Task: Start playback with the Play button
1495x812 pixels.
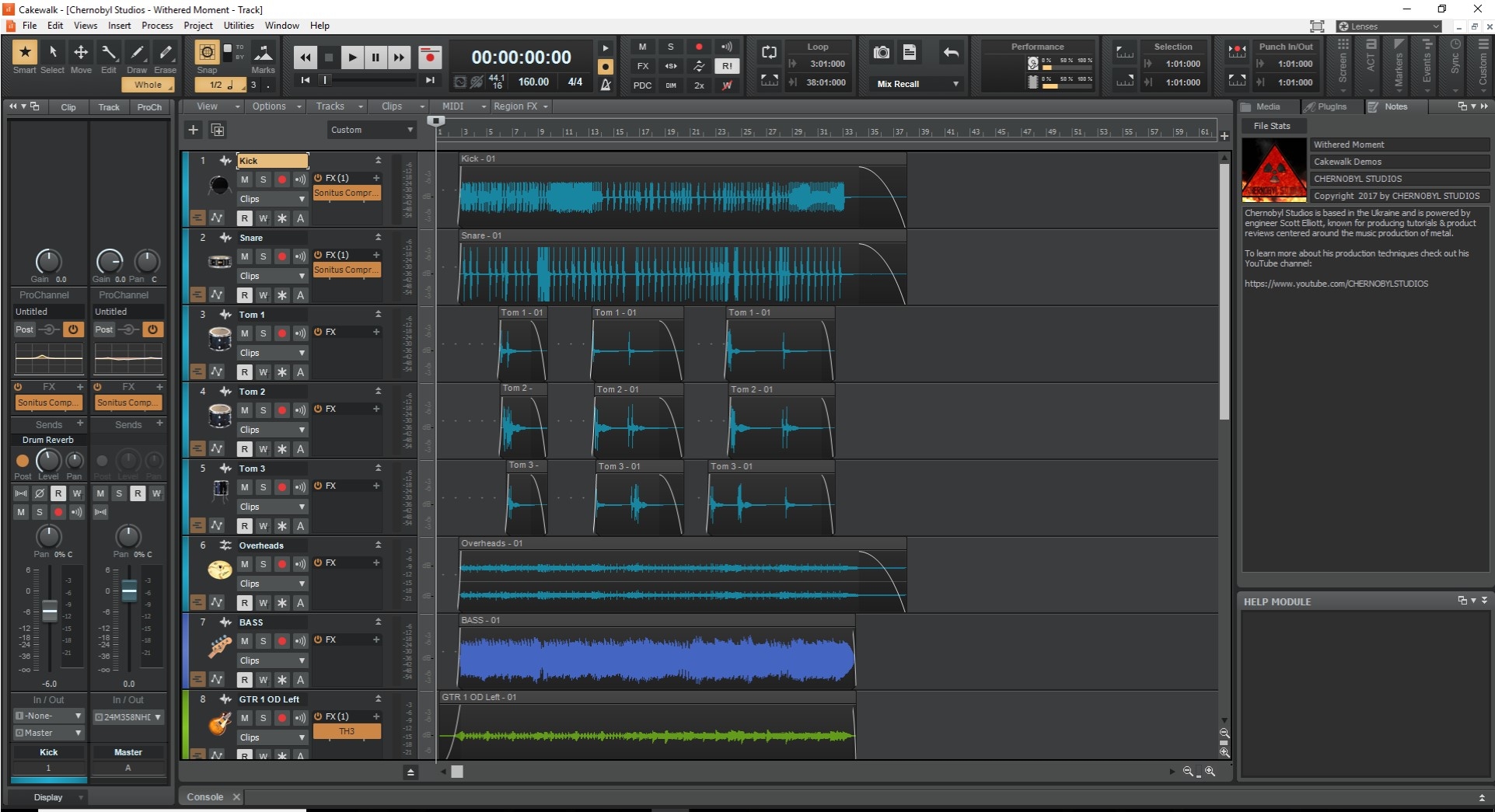Action: tap(352, 58)
